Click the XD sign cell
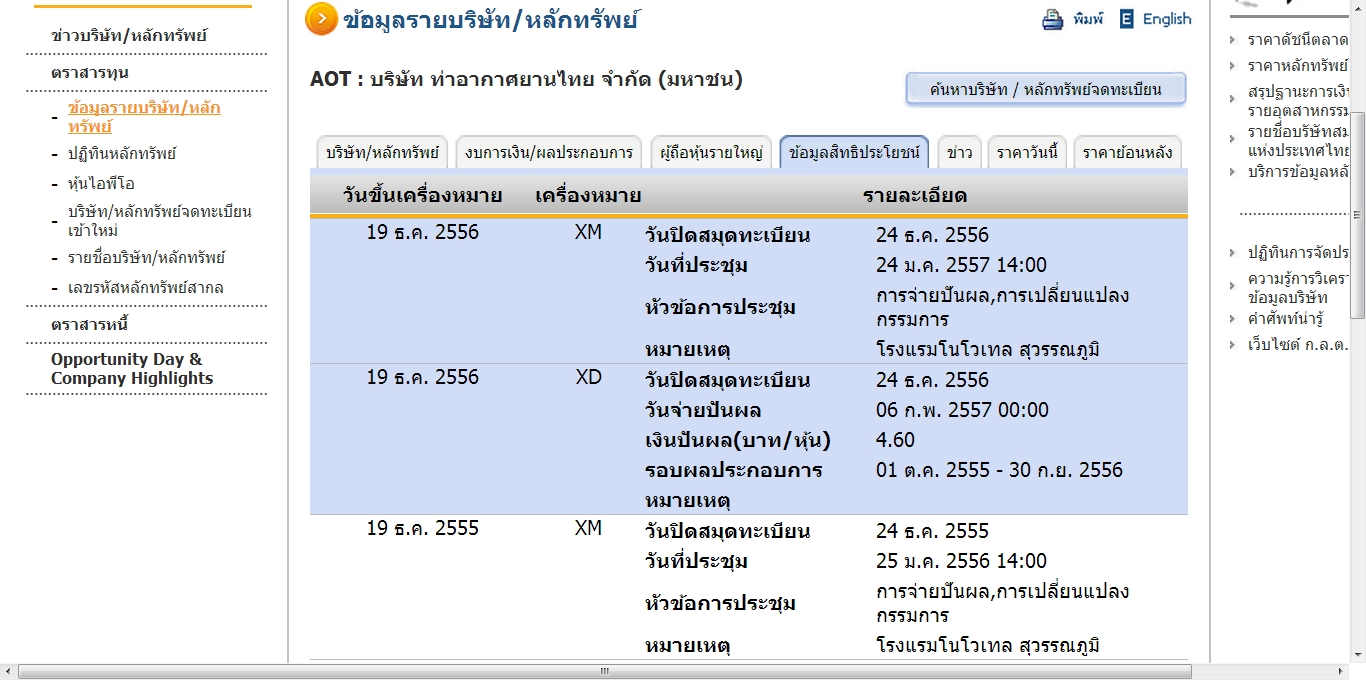Viewport: 1366px width, 680px height. 589,378
